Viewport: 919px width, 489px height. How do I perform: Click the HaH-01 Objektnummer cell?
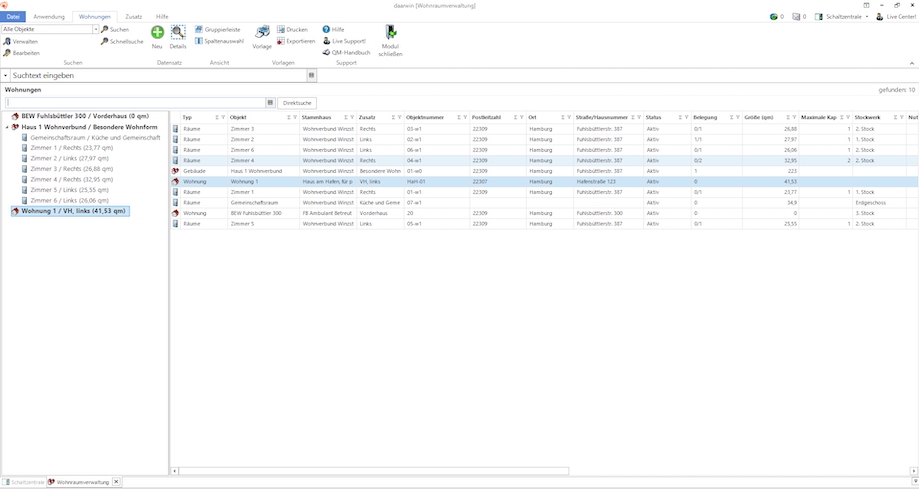pos(437,182)
